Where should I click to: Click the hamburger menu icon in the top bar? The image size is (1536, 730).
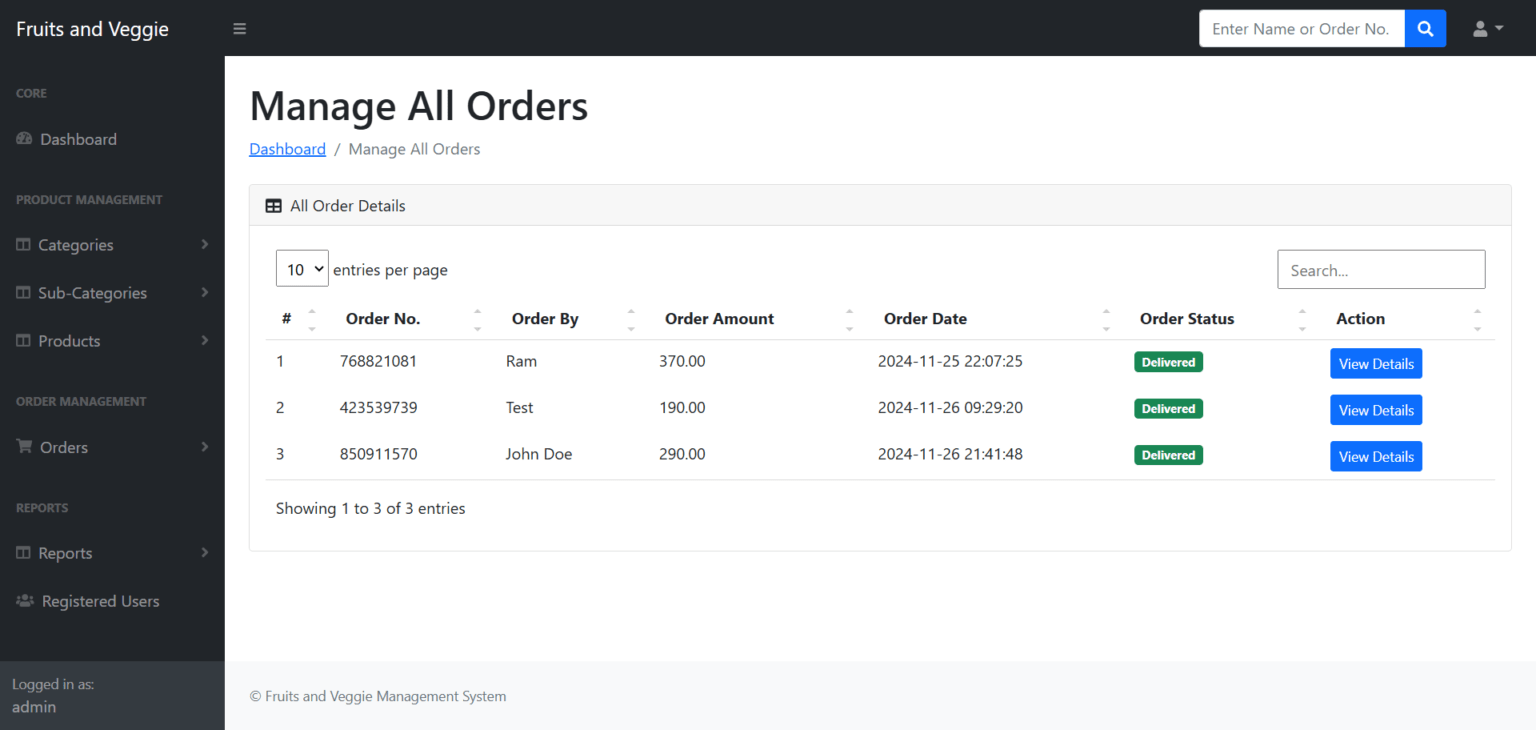[239, 28]
